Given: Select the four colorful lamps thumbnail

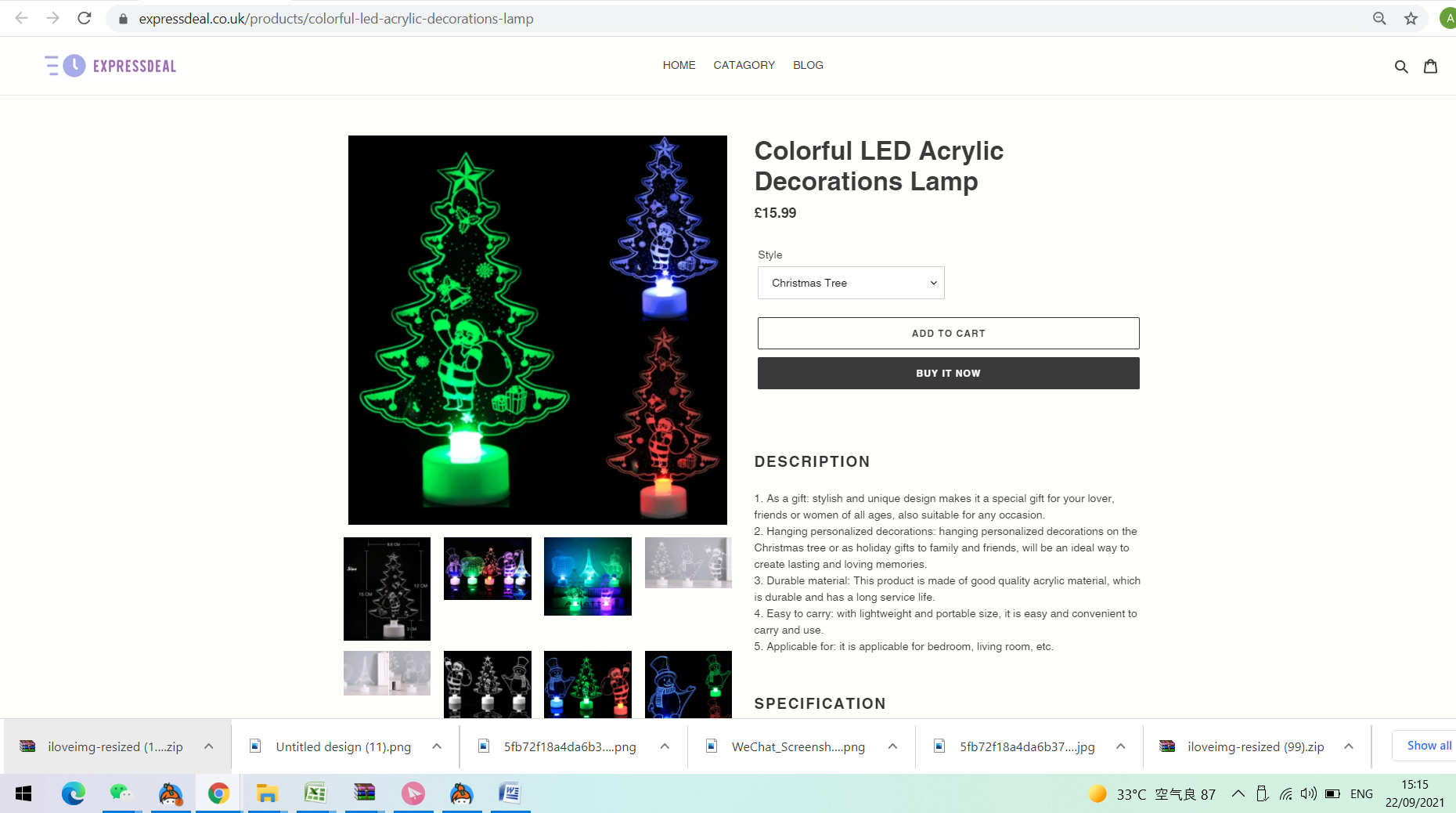Looking at the screenshot, I should (x=487, y=569).
